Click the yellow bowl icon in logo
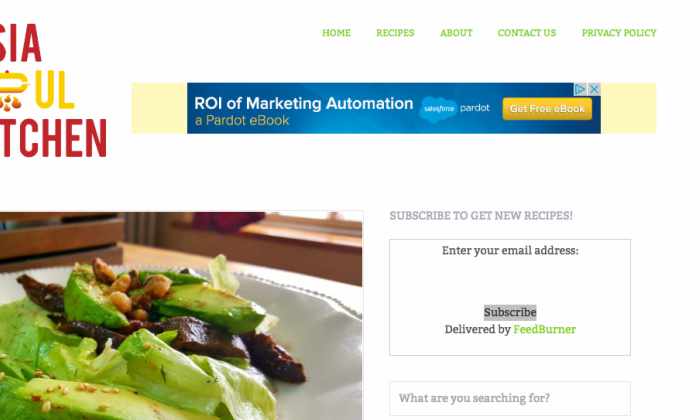 (13, 89)
